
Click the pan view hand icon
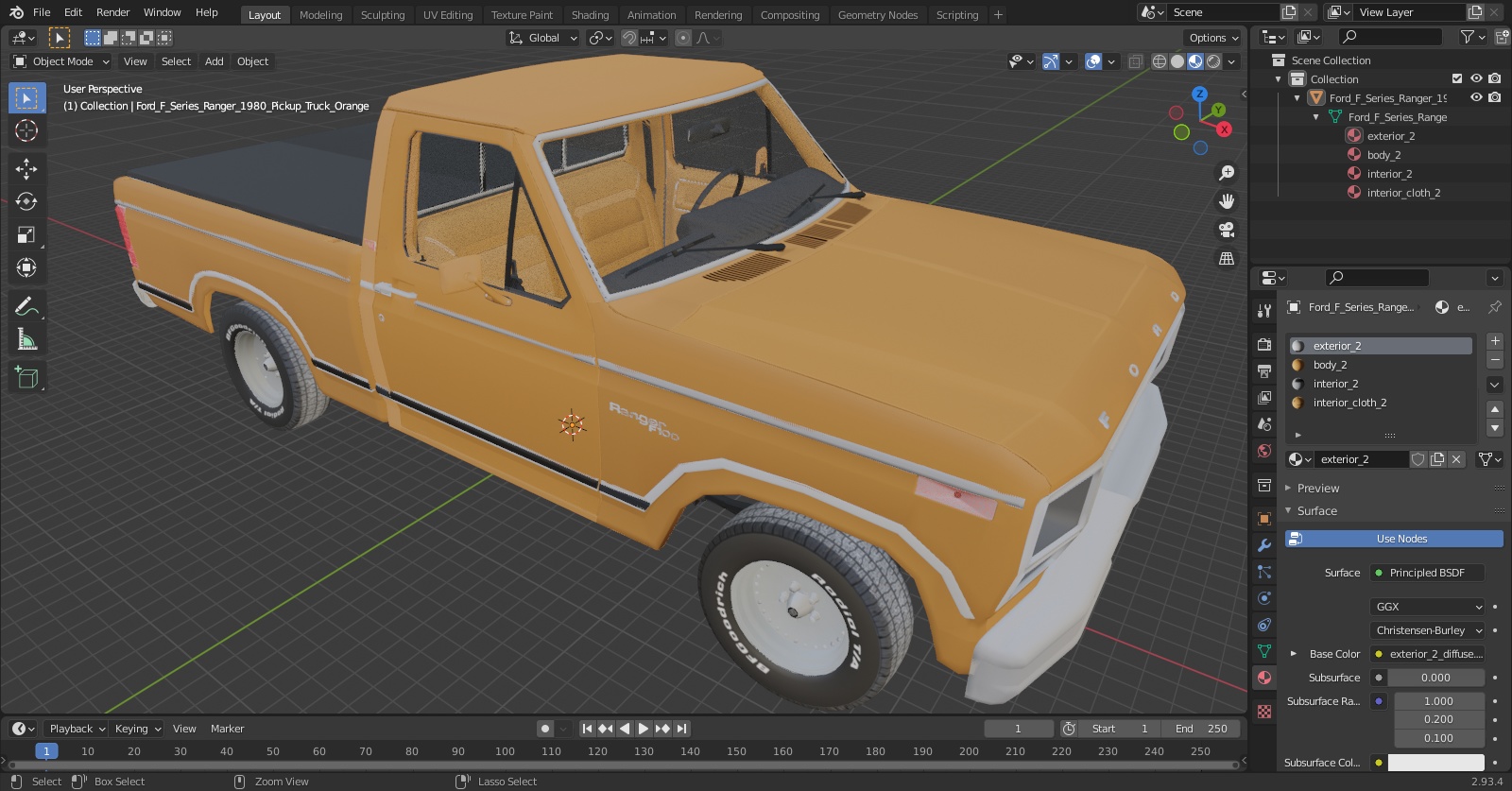pyautogui.click(x=1227, y=201)
